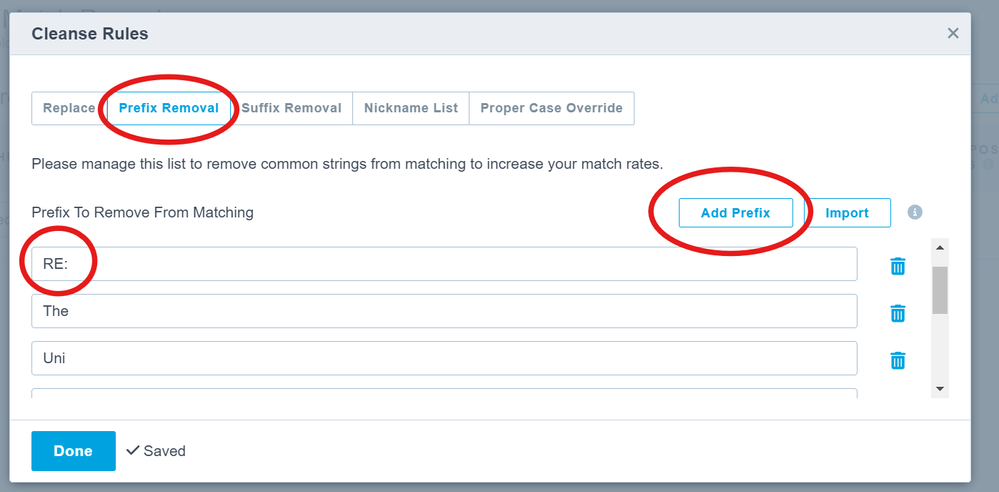The image size is (999, 492).
Task: Click the partially visible fourth prefix field
Action: coord(444,393)
